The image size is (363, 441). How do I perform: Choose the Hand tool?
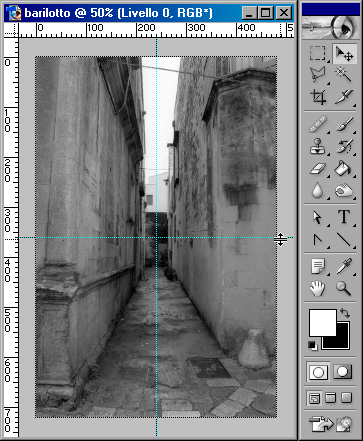(317, 288)
